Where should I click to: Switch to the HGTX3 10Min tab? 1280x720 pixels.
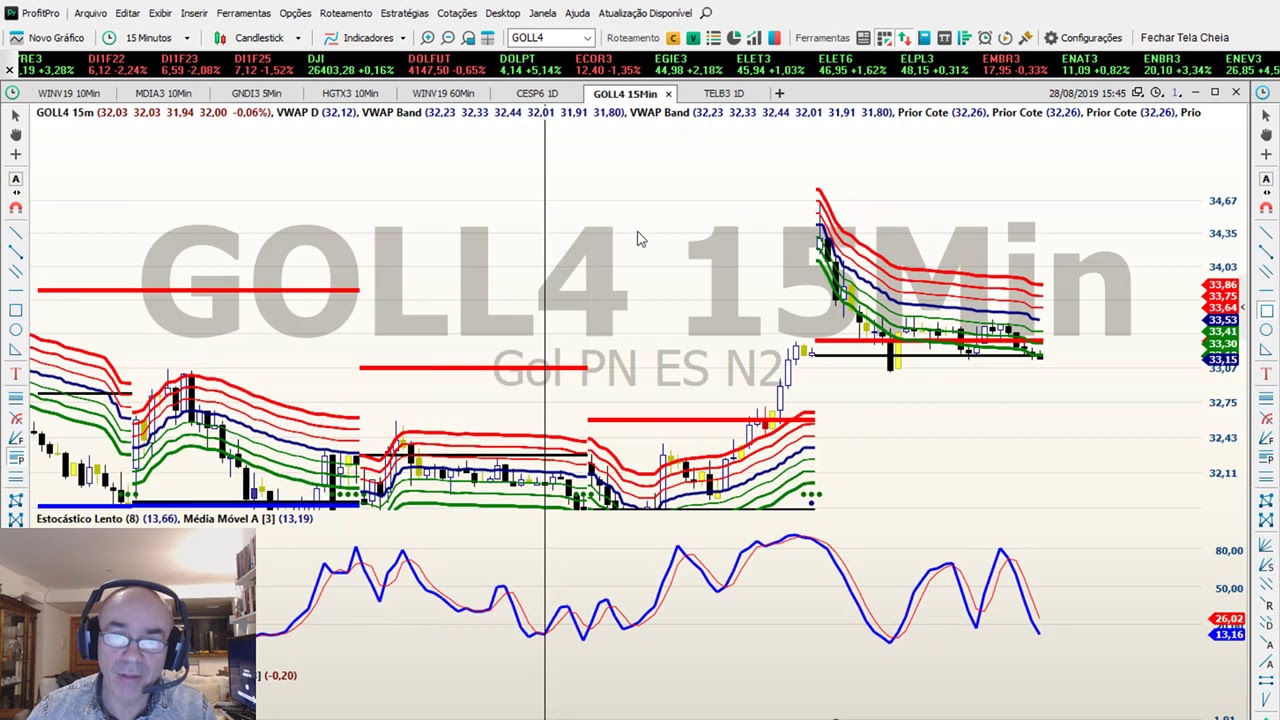pos(350,93)
